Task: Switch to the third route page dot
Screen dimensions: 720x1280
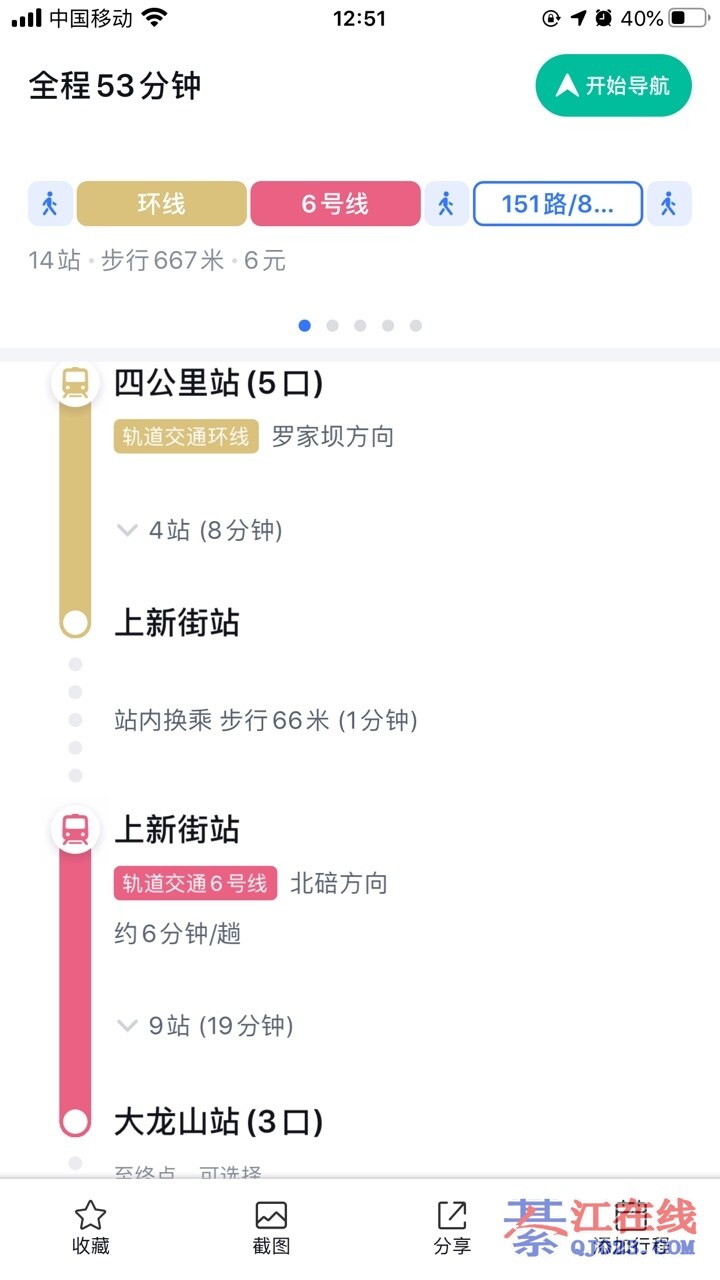Action: pyautogui.click(x=360, y=325)
